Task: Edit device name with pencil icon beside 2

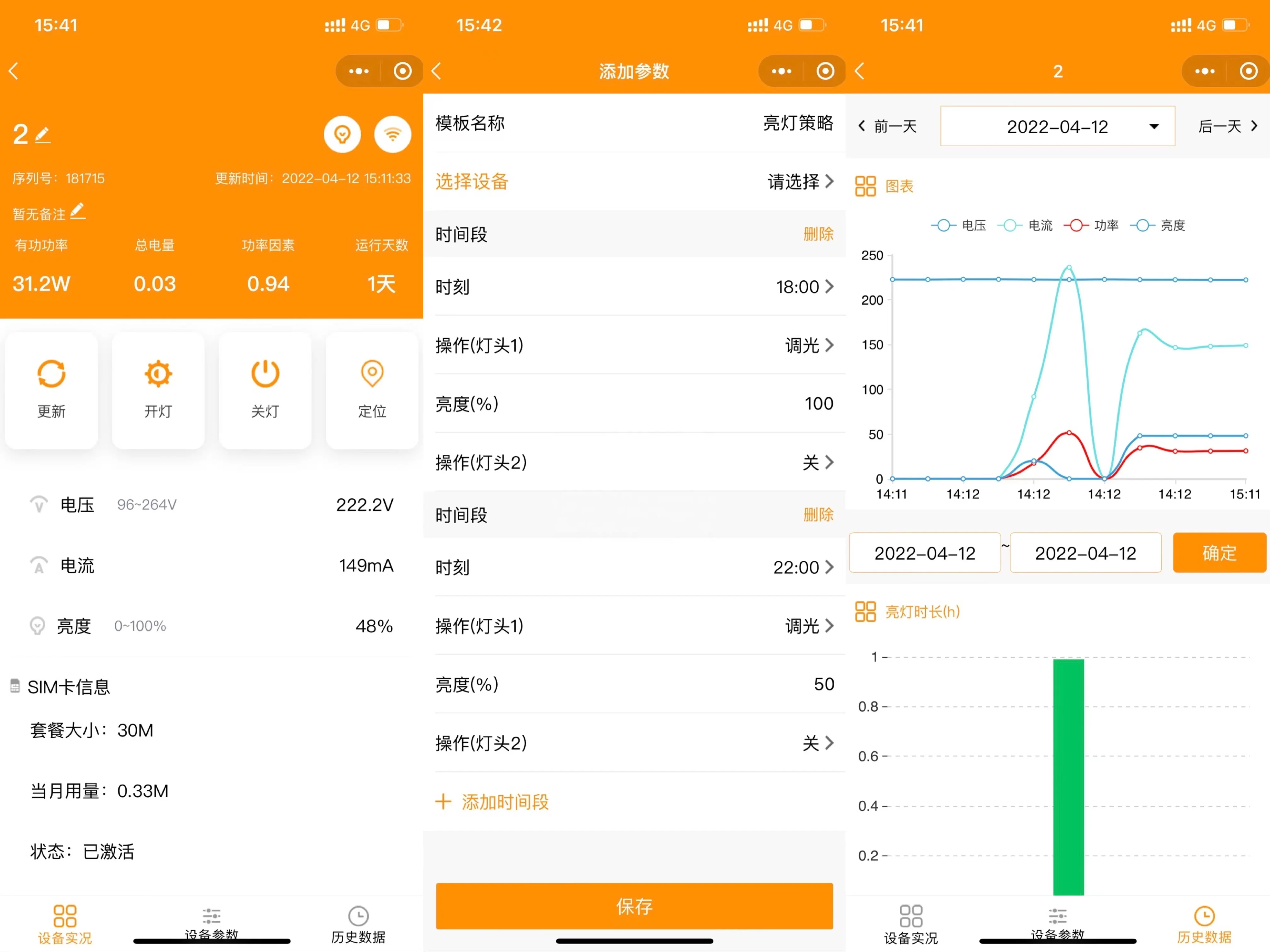Action: point(43,135)
